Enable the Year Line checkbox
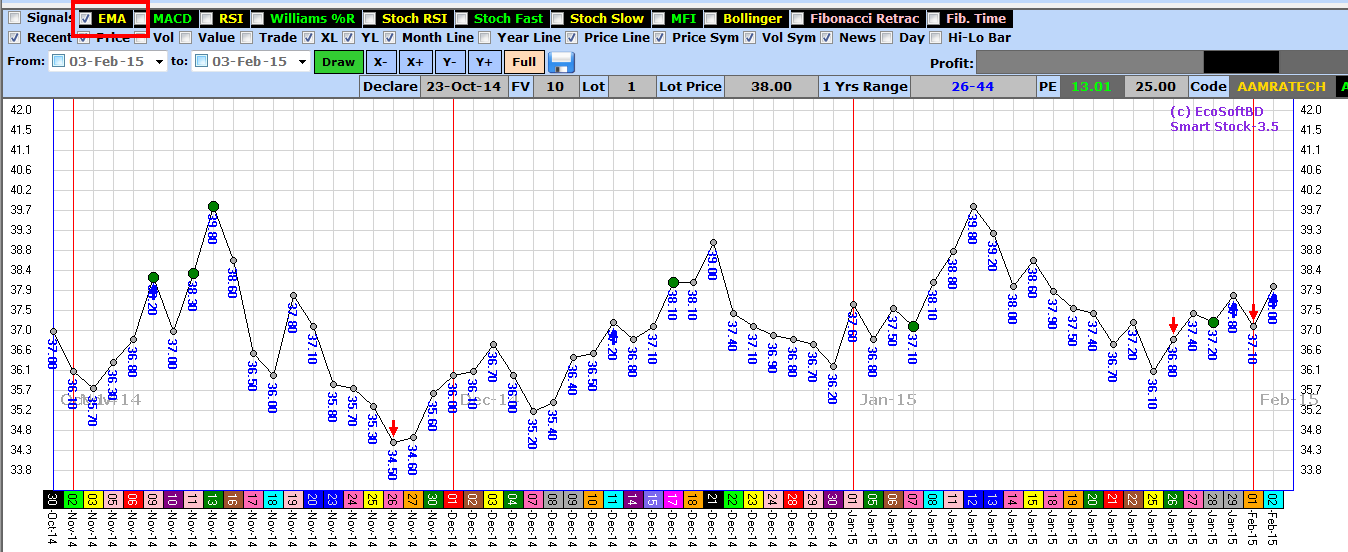The image size is (1348, 552). (485, 37)
